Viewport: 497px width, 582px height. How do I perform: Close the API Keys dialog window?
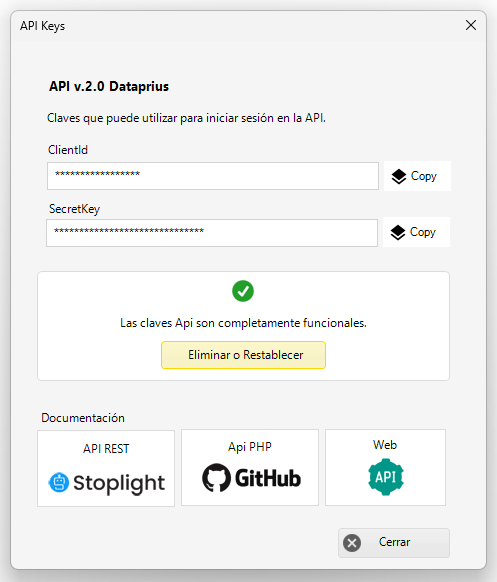click(471, 25)
